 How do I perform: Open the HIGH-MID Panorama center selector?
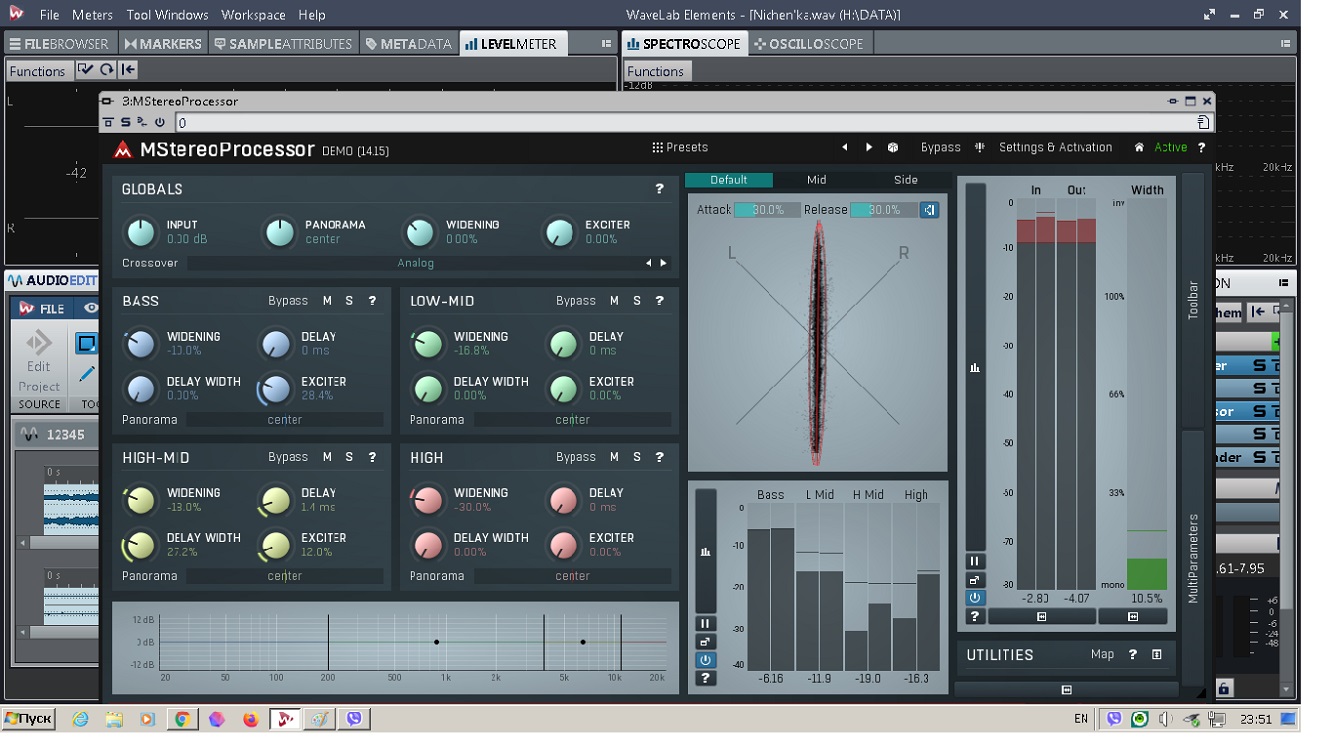click(285, 576)
